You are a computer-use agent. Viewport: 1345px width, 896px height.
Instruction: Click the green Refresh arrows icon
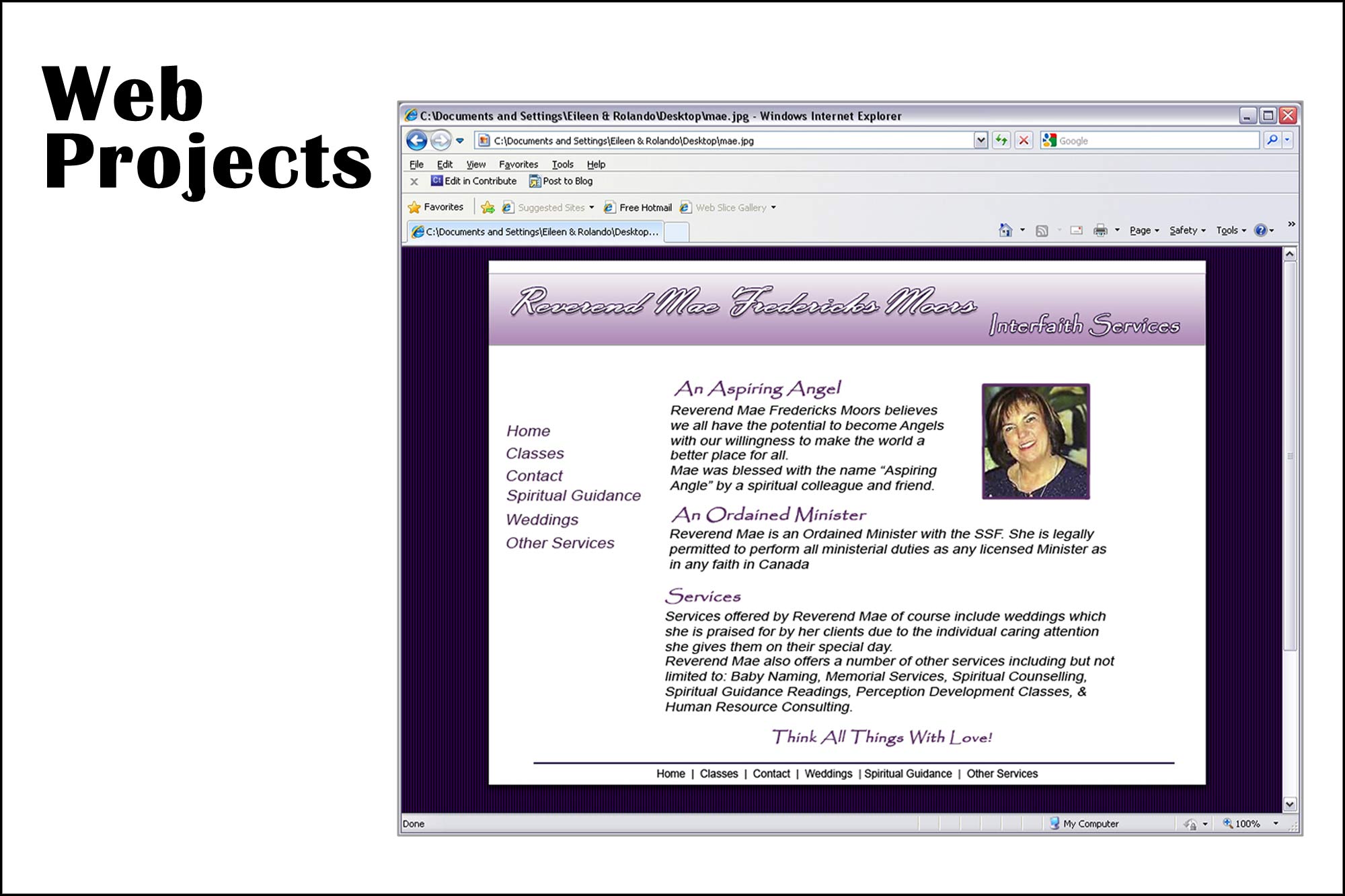[1001, 140]
